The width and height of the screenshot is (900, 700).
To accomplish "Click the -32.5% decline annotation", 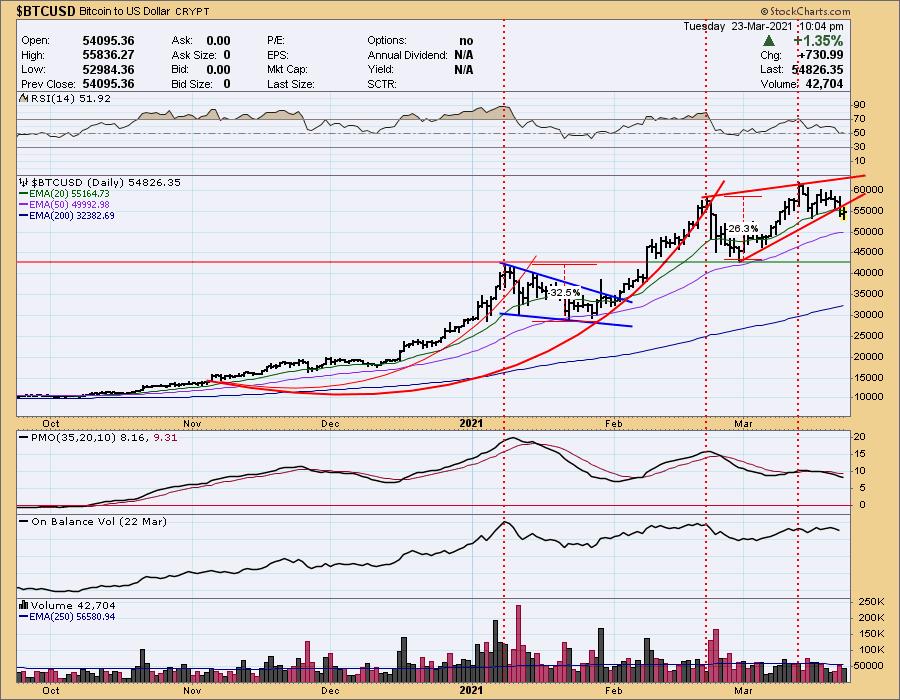I will (x=562, y=293).
